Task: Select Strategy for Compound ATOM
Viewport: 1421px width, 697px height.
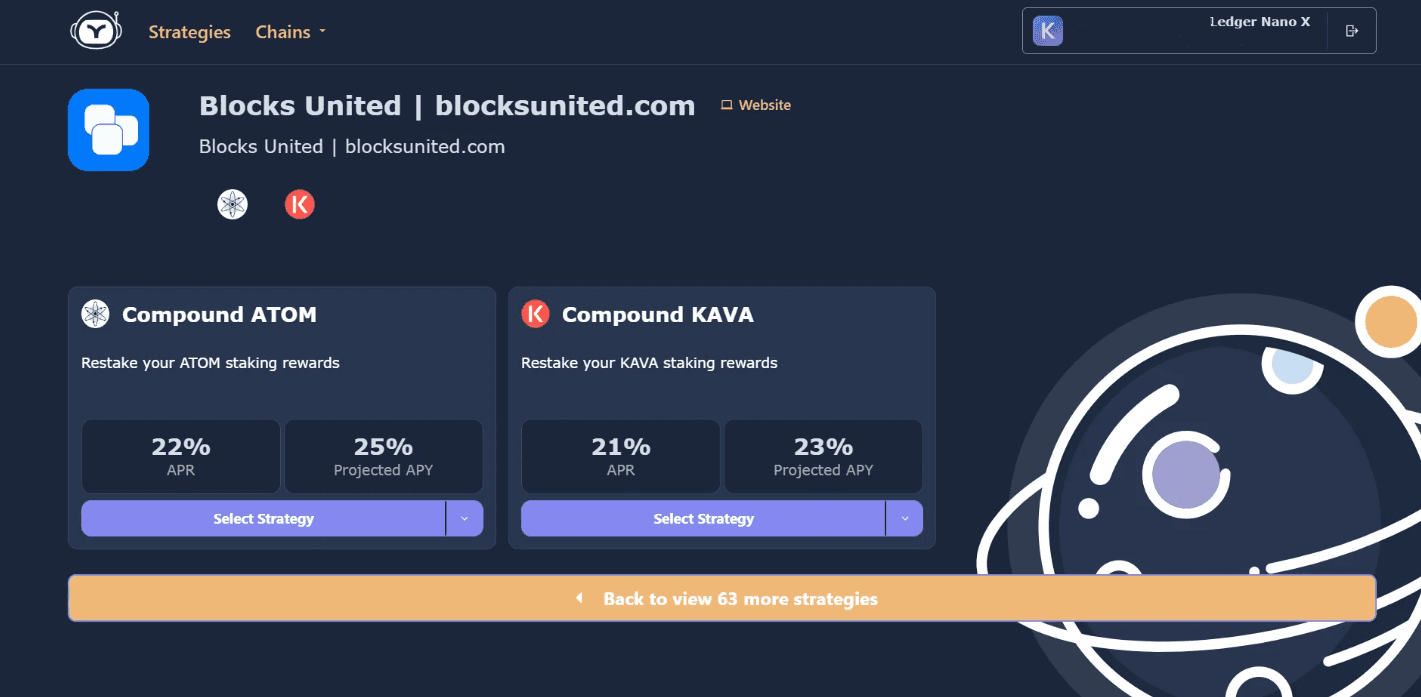Action: 263,518
